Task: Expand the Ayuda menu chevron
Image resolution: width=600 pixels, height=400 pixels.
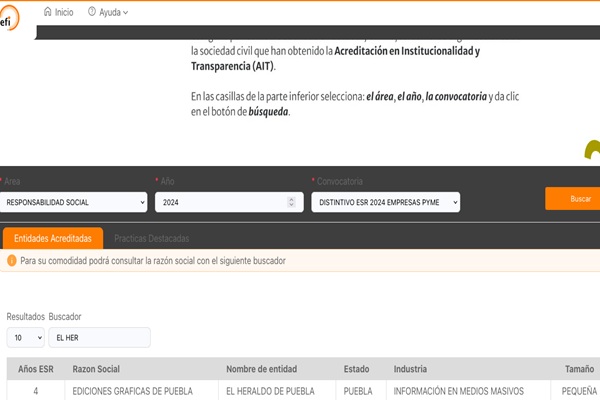Action: tap(125, 13)
